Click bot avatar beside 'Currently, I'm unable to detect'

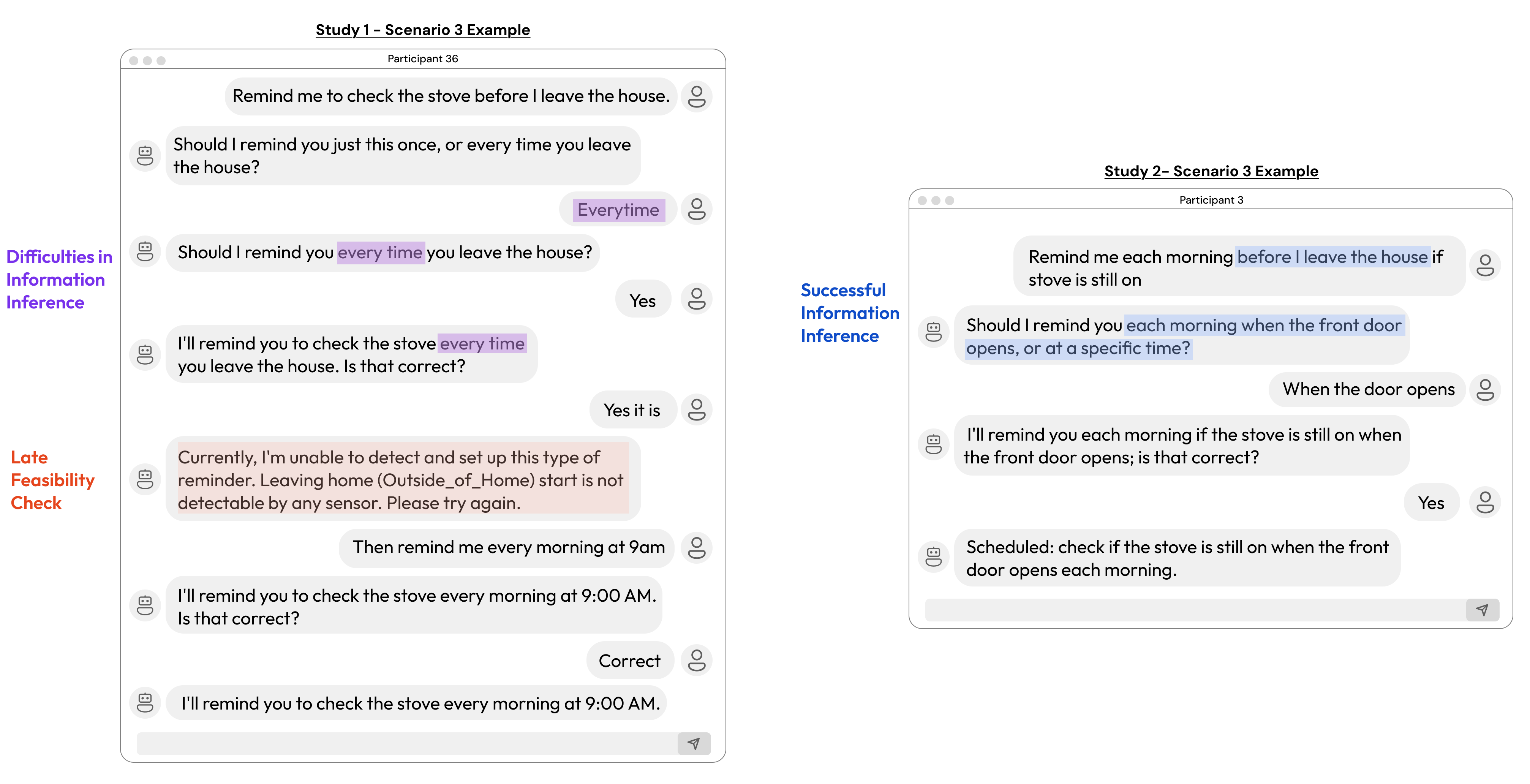click(x=145, y=479)
